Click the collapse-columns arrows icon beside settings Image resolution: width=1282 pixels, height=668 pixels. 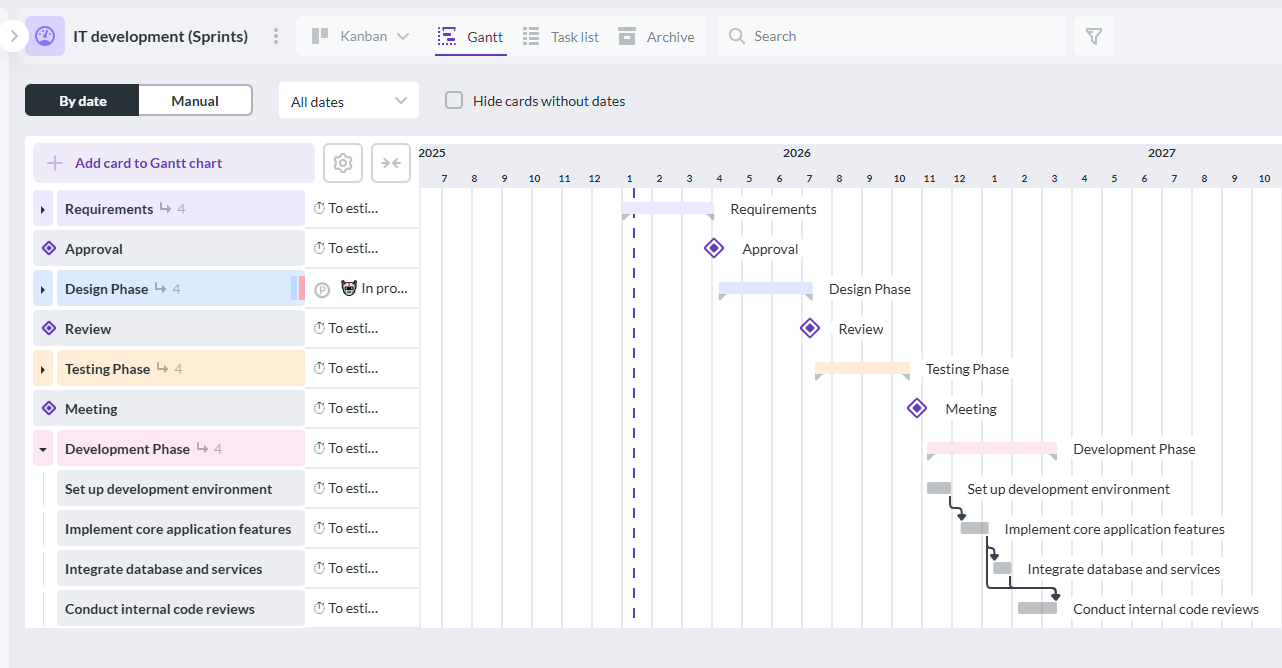390,162
